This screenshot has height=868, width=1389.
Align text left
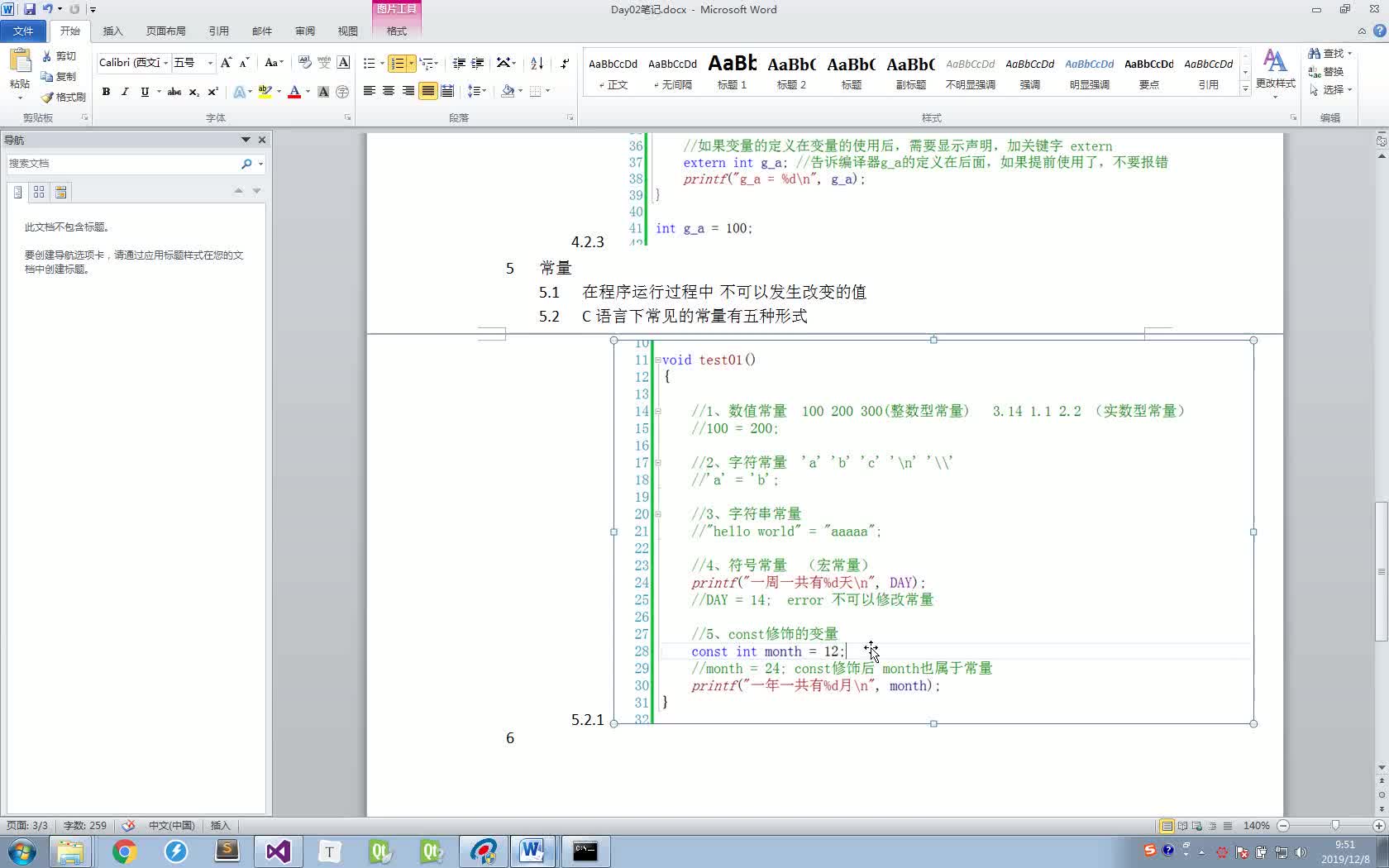pos(370,91)
